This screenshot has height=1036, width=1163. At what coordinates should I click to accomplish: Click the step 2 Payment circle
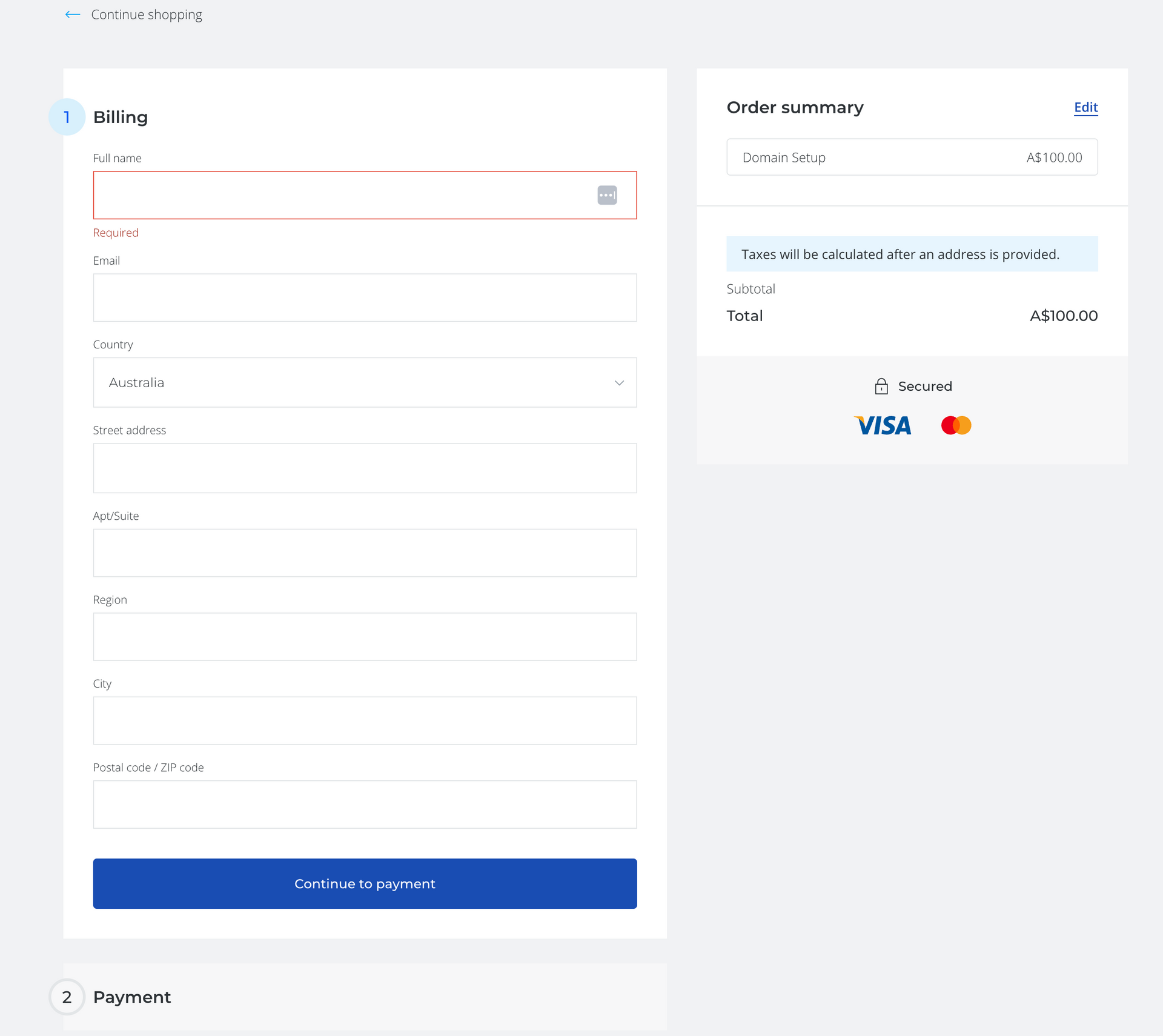click(x=67, y=997)
